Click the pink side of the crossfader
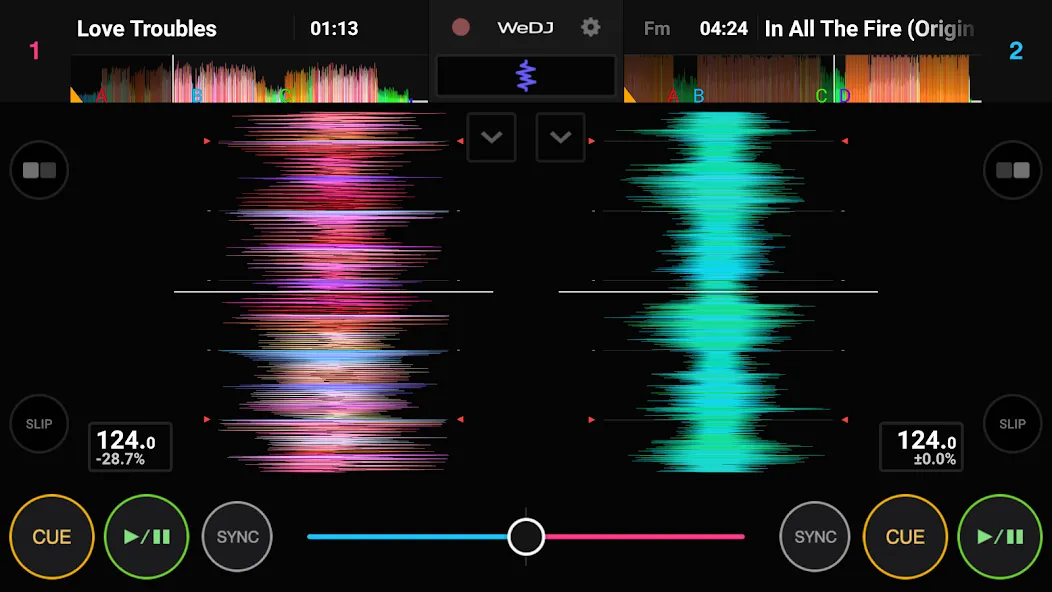Viewport: 1052px width, 592px height. pyautogui.click(x=645, y=536)
